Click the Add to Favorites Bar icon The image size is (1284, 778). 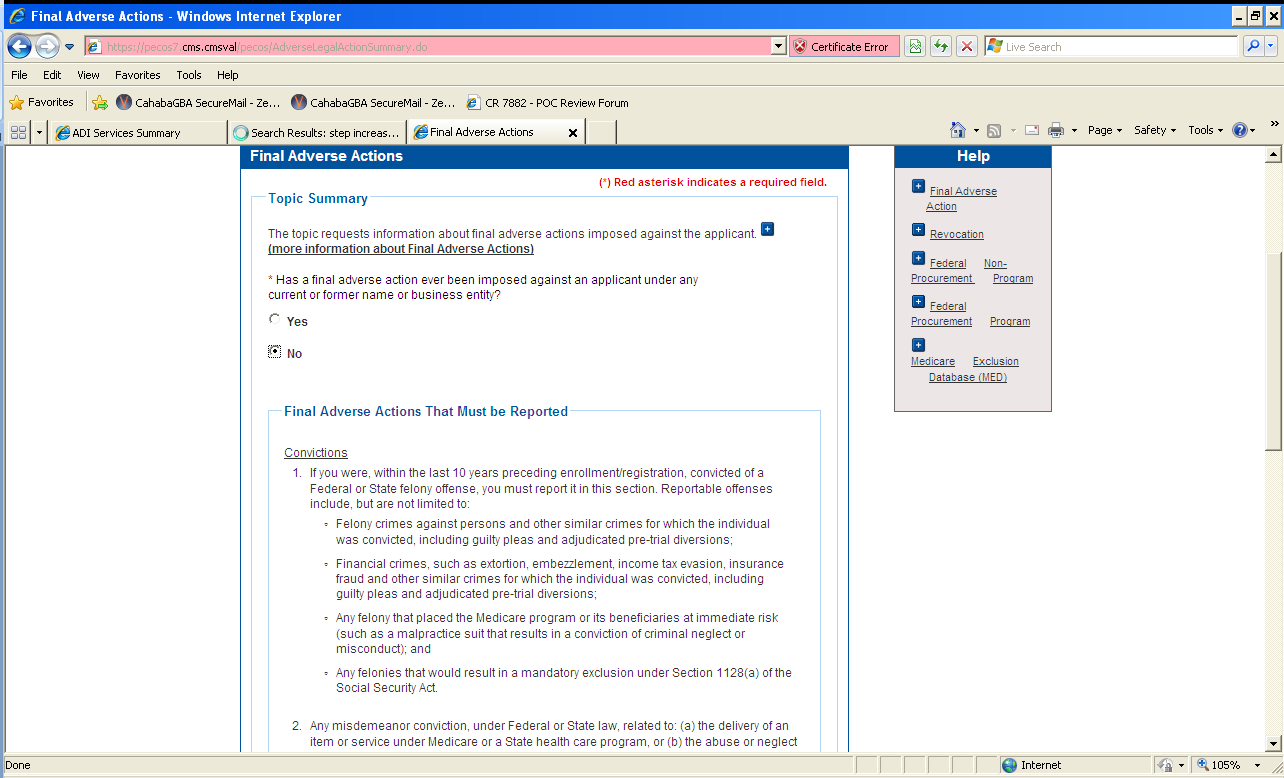[x=99, y=102]
